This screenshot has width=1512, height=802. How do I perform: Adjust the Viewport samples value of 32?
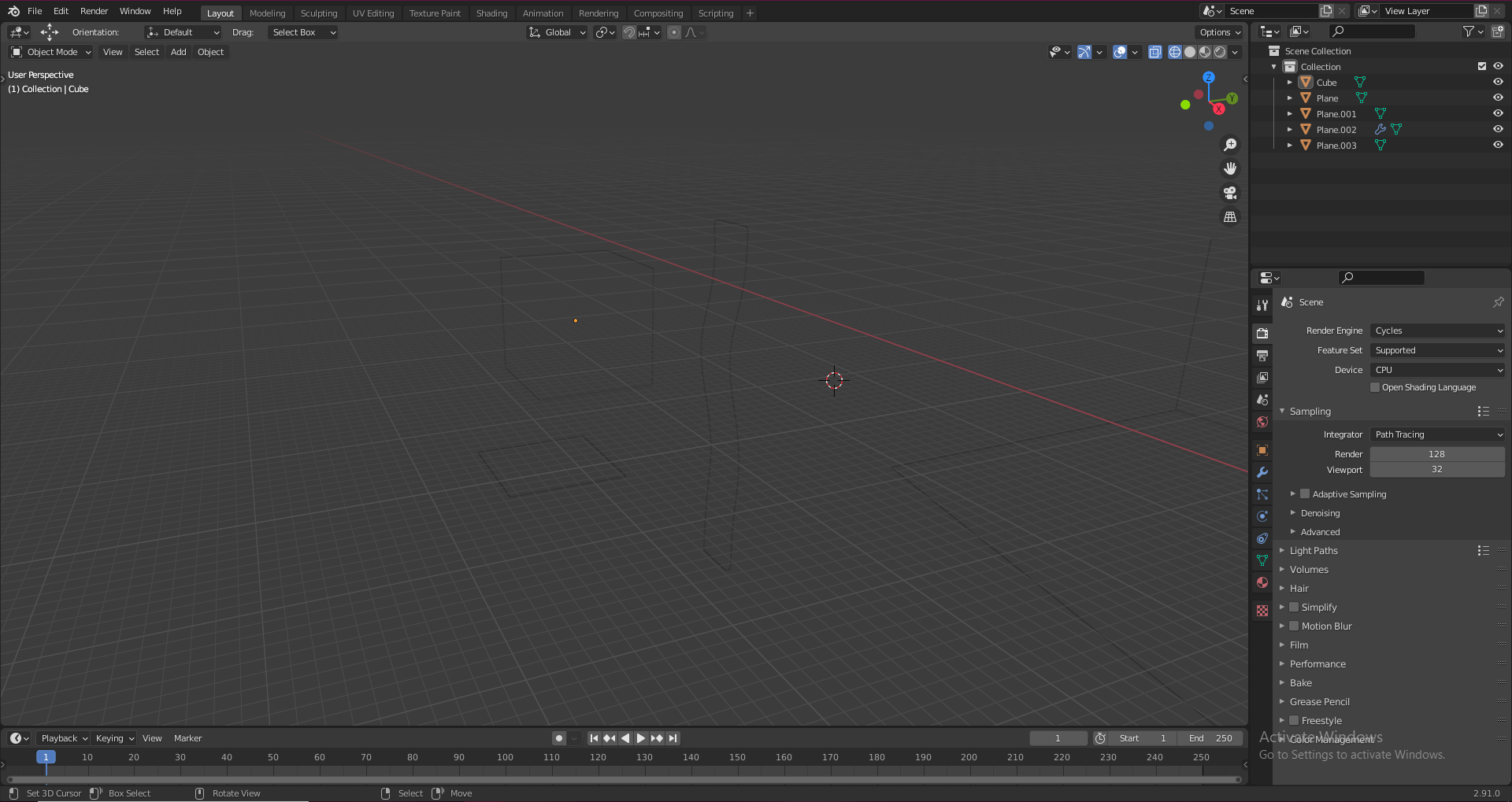(x=1436, y=469)
